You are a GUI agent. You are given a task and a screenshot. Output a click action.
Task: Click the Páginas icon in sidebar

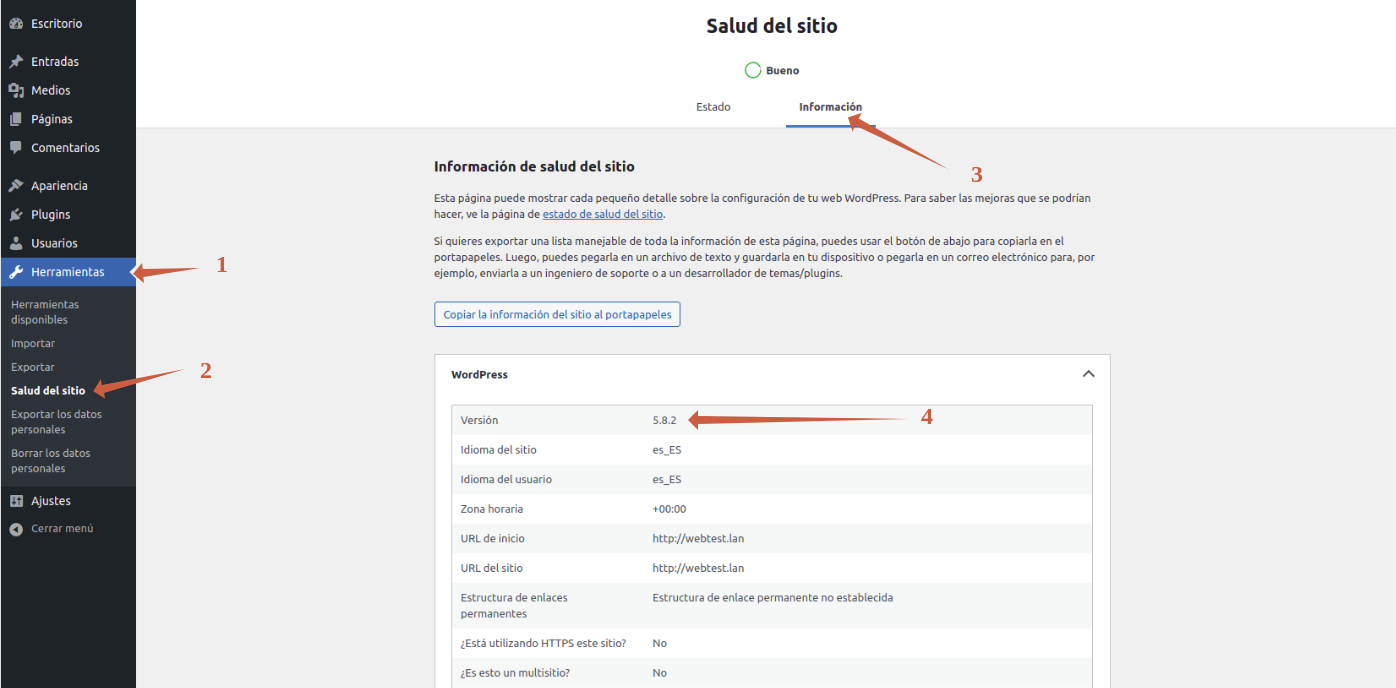click(x=16, y=119)
